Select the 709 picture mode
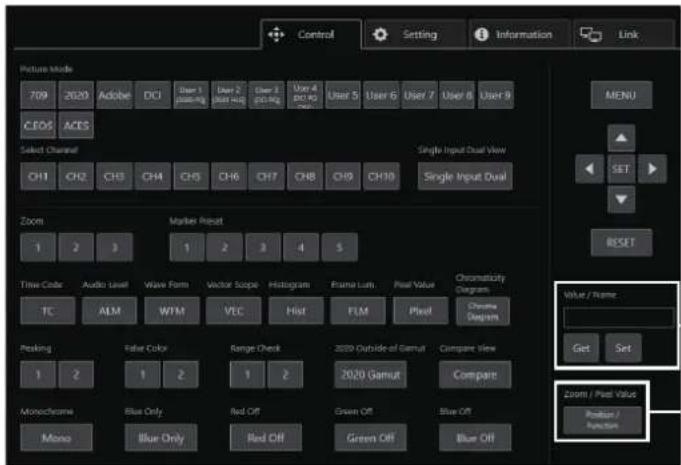Viewport: 681px width, 465px height. [38, 95]
